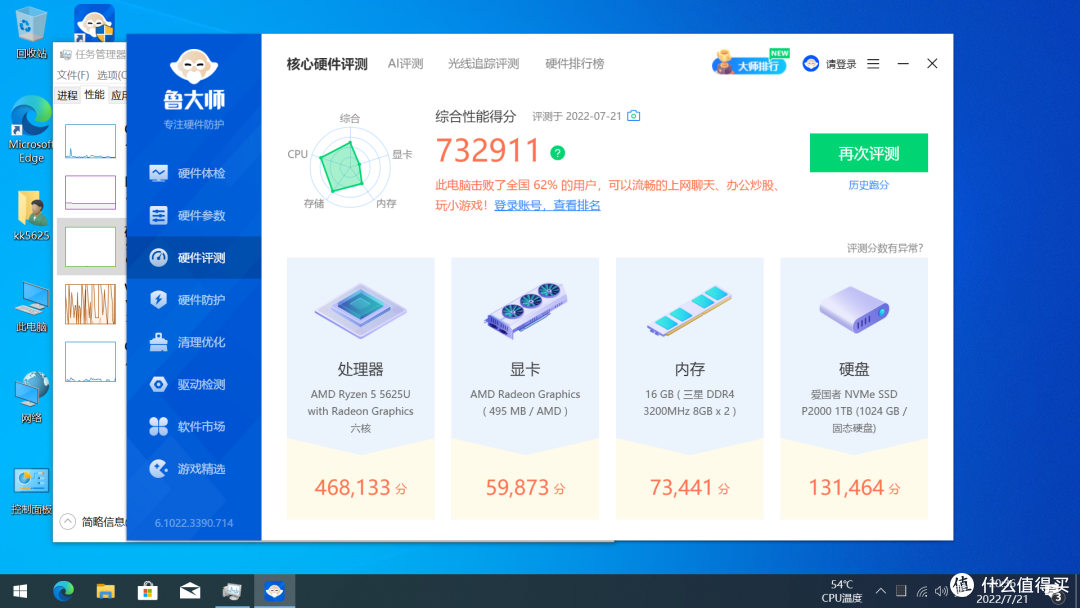The height and width of the screenshot is (608, 1080).
Task: Open Mail app from the taskbar
Action: click(x=190, y=591)
